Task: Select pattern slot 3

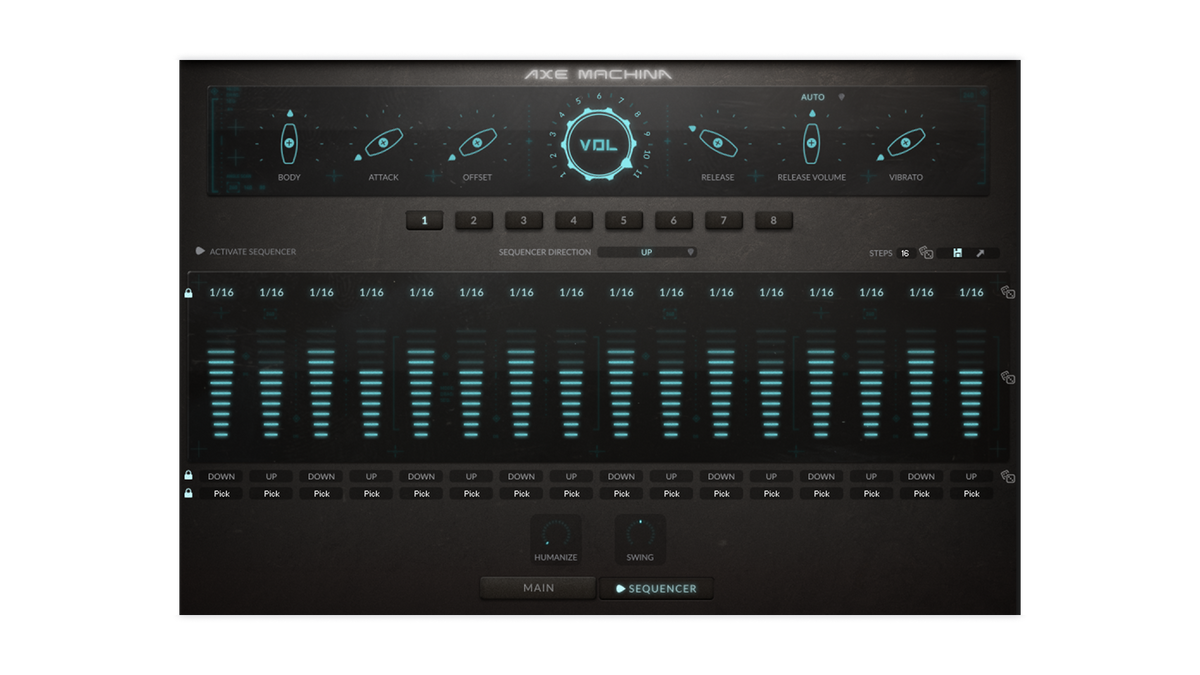Action: coord(524,221)
